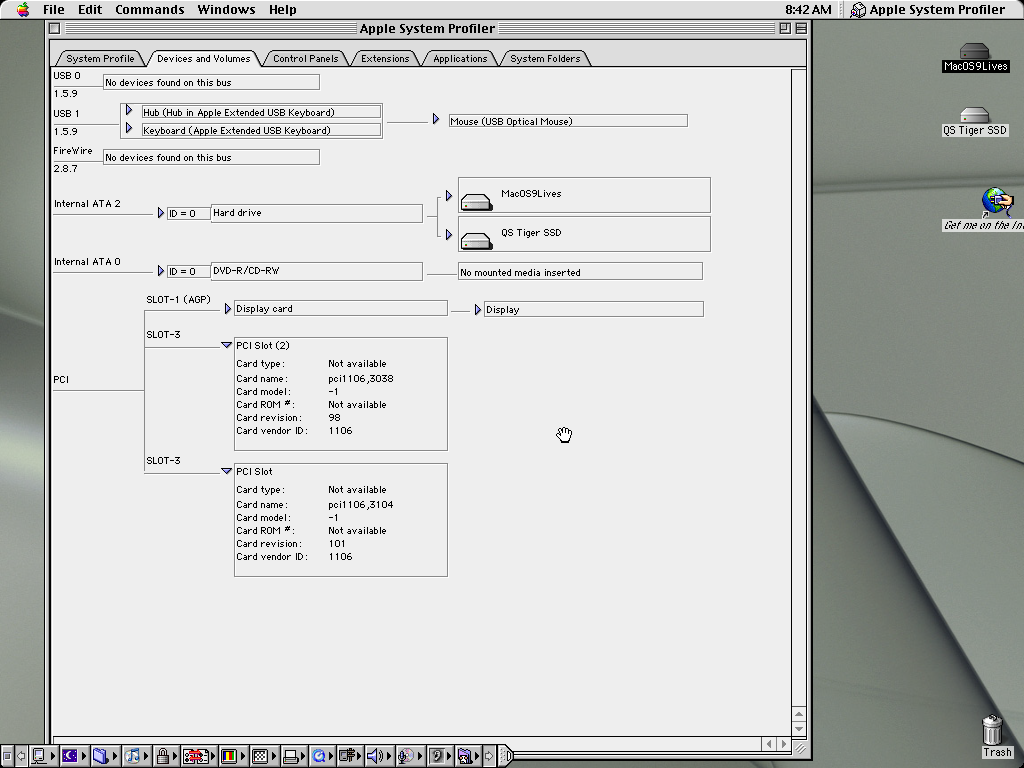1024x768 pixels.
Task: Select the Devices and Volumes tab
Action: [203, 59]
